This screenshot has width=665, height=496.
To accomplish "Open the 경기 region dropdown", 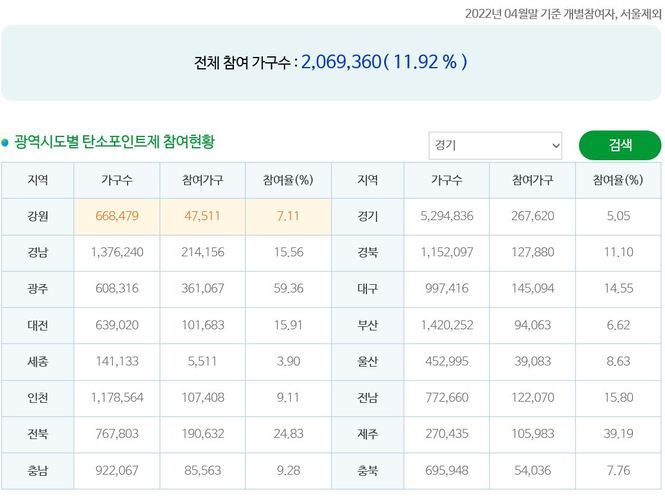I will pyautogui.click(x=495, y=145).
